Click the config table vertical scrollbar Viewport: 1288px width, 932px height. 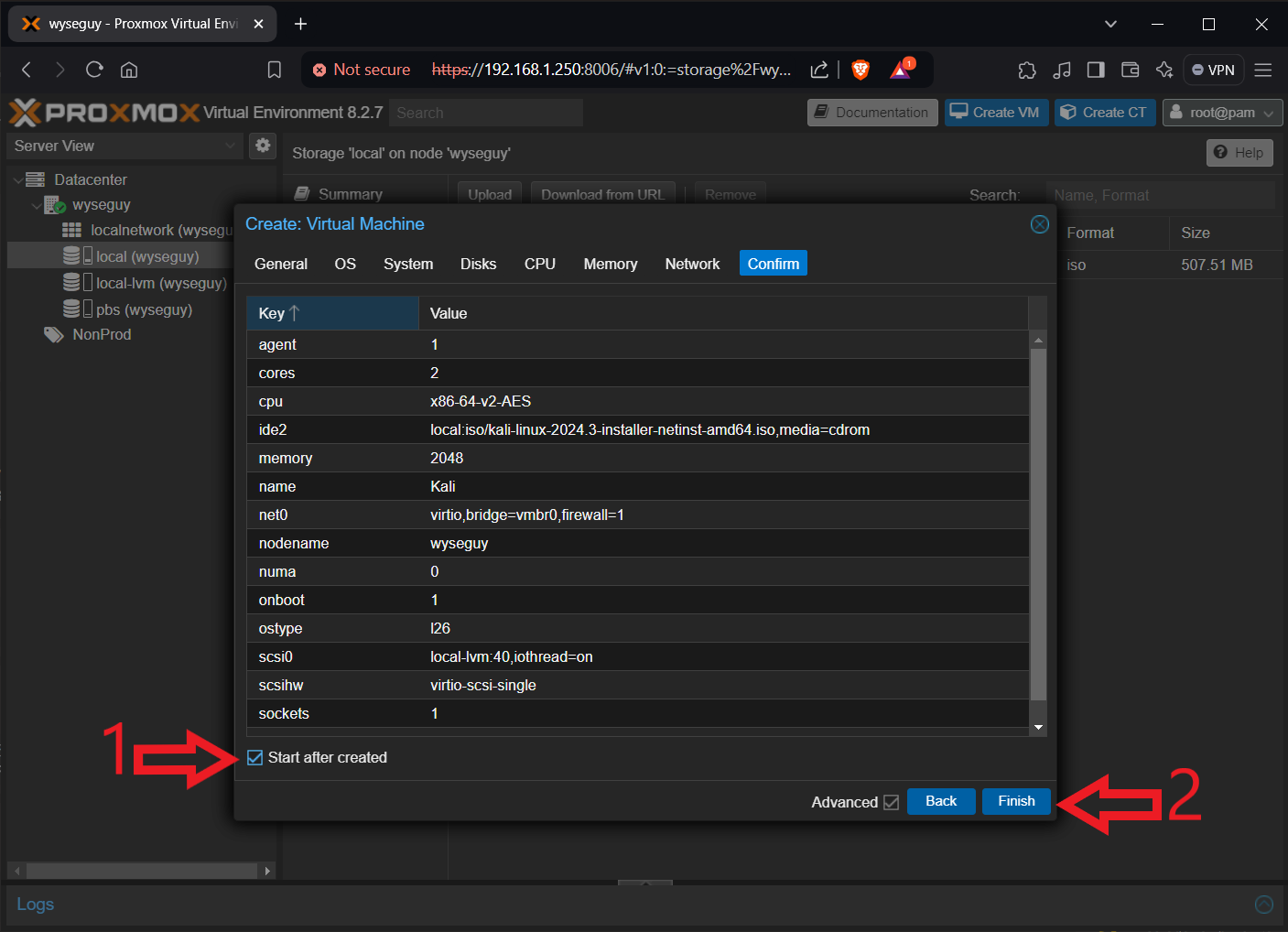pos(1038,524)
